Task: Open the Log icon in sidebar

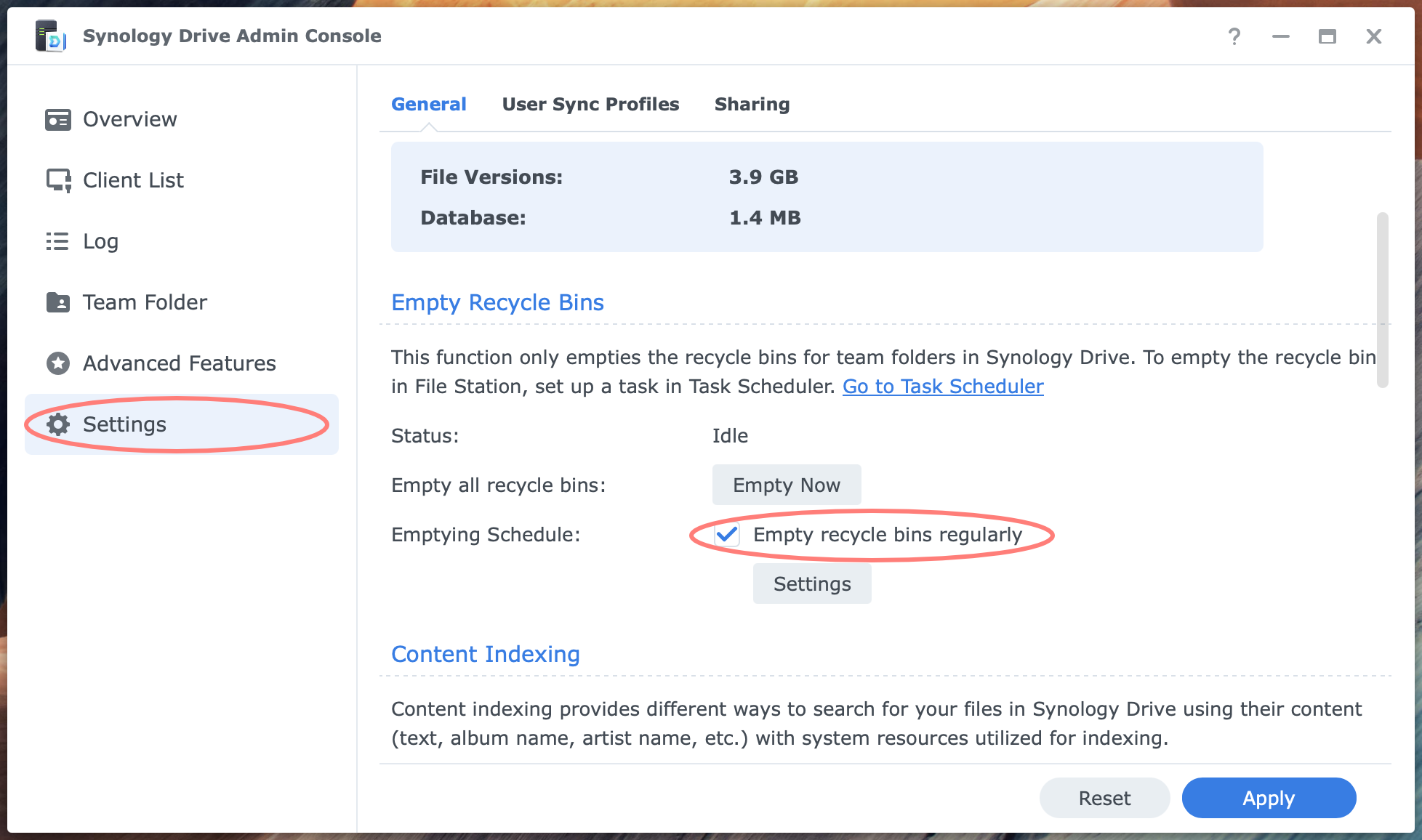Action: pyautogui.click(x=58, y=241)
